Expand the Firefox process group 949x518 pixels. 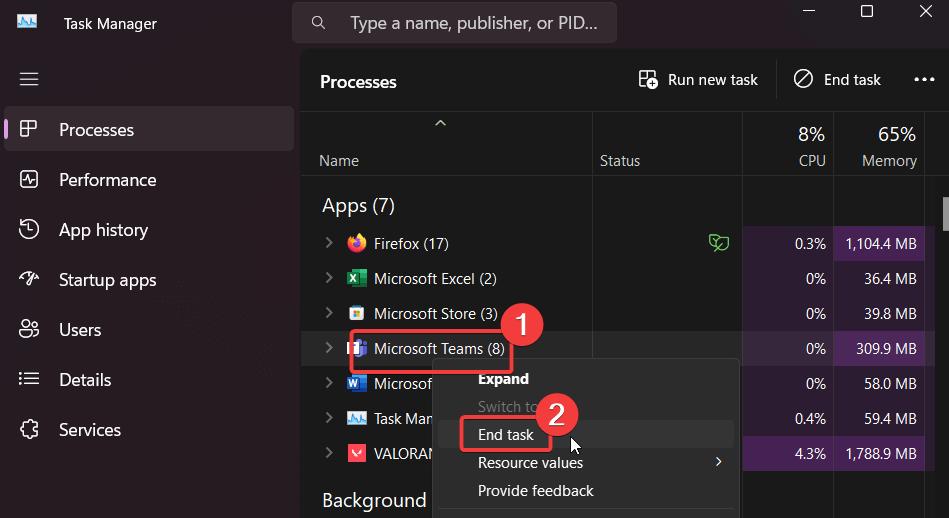pos(329,243)
